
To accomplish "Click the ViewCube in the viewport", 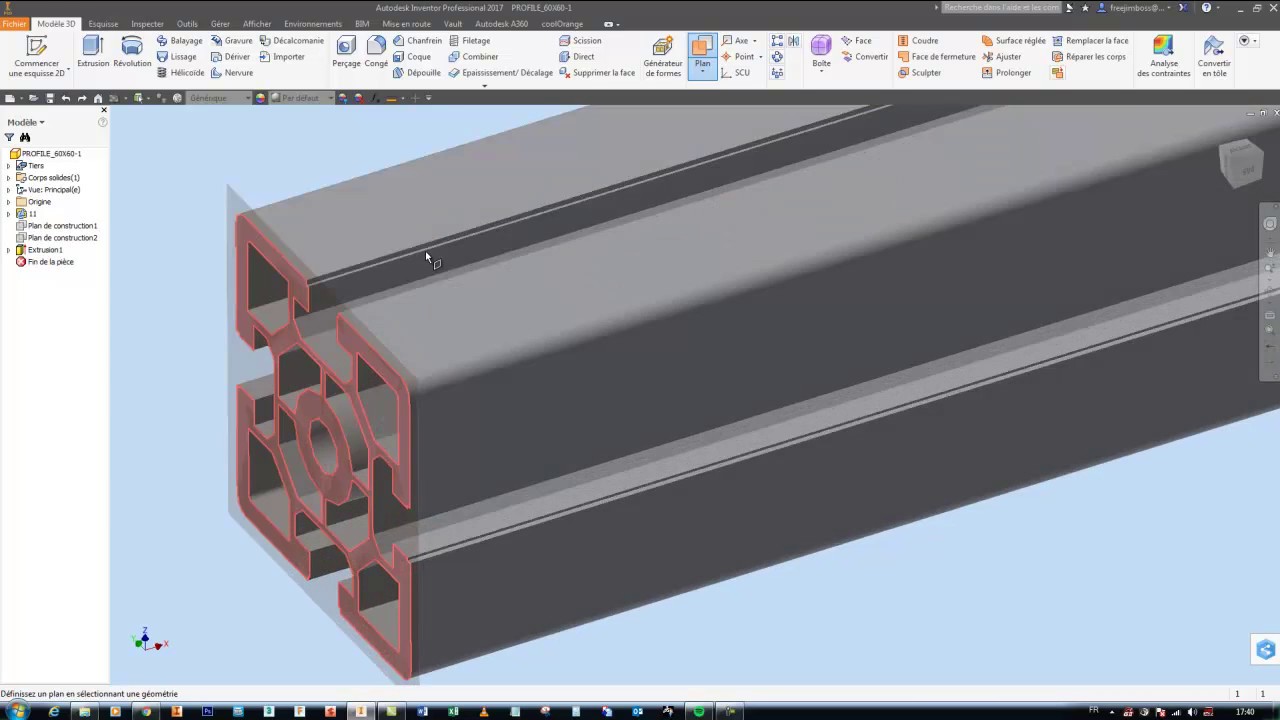I will click(1240, 162).
